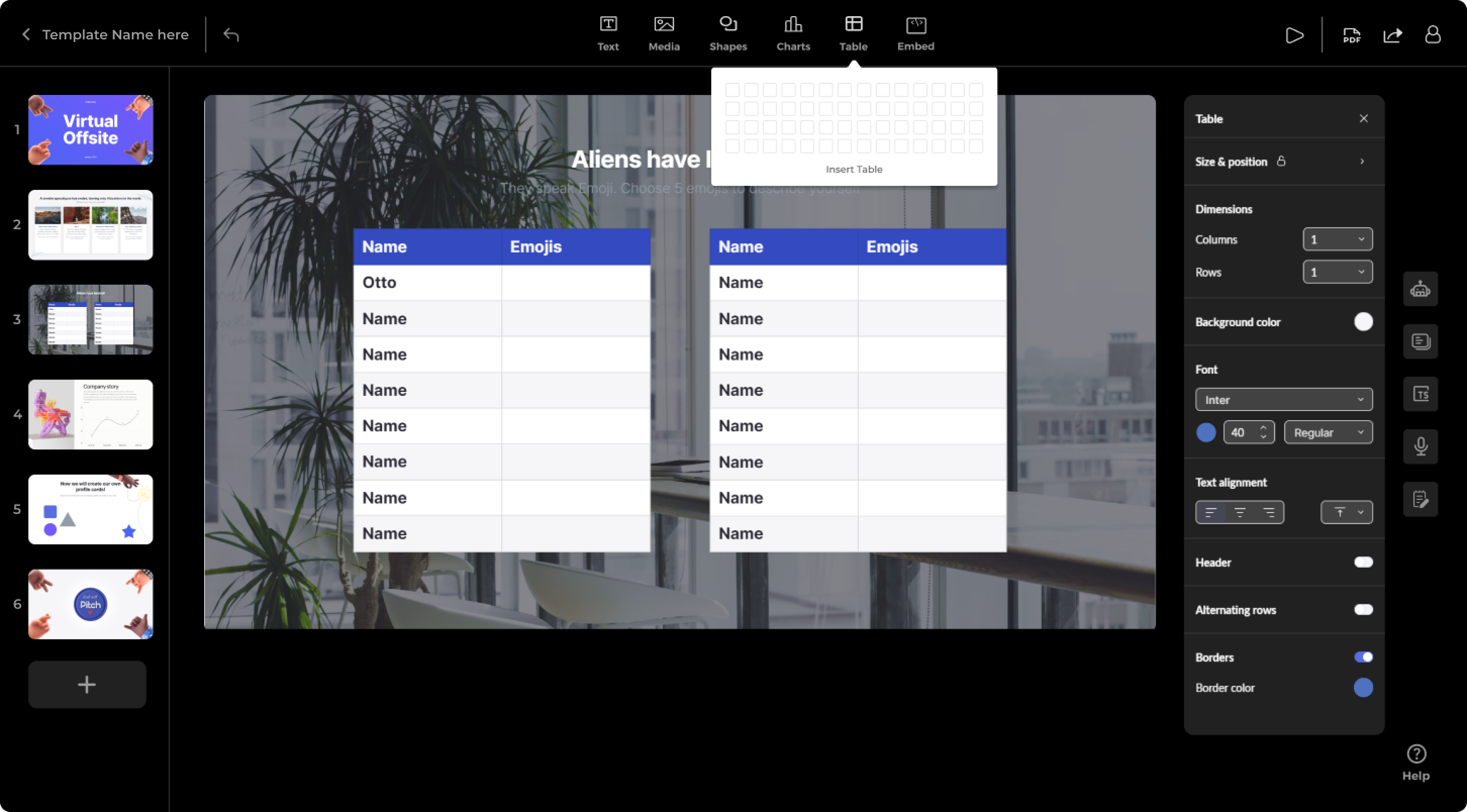Open the share icon in top bar

pos(1392,35)
